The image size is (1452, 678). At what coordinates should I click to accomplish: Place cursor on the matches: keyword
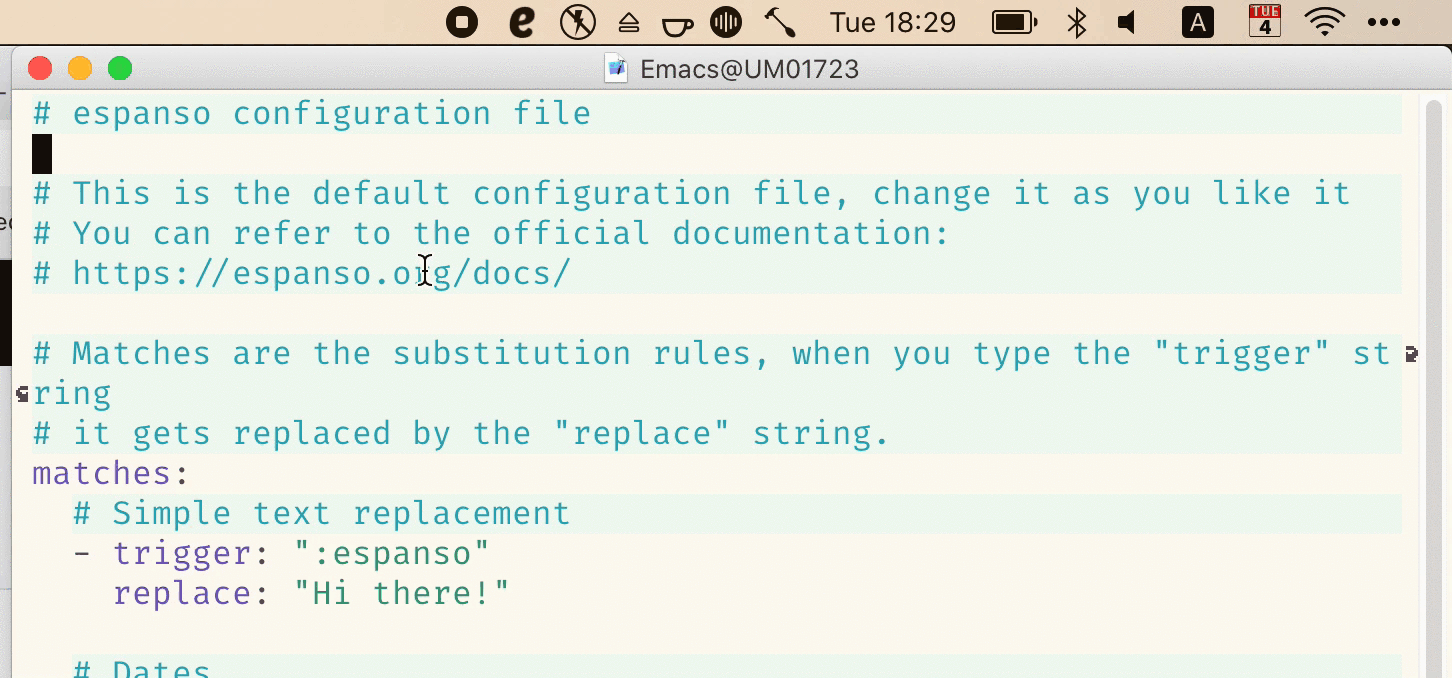click(x=105, y=472)
